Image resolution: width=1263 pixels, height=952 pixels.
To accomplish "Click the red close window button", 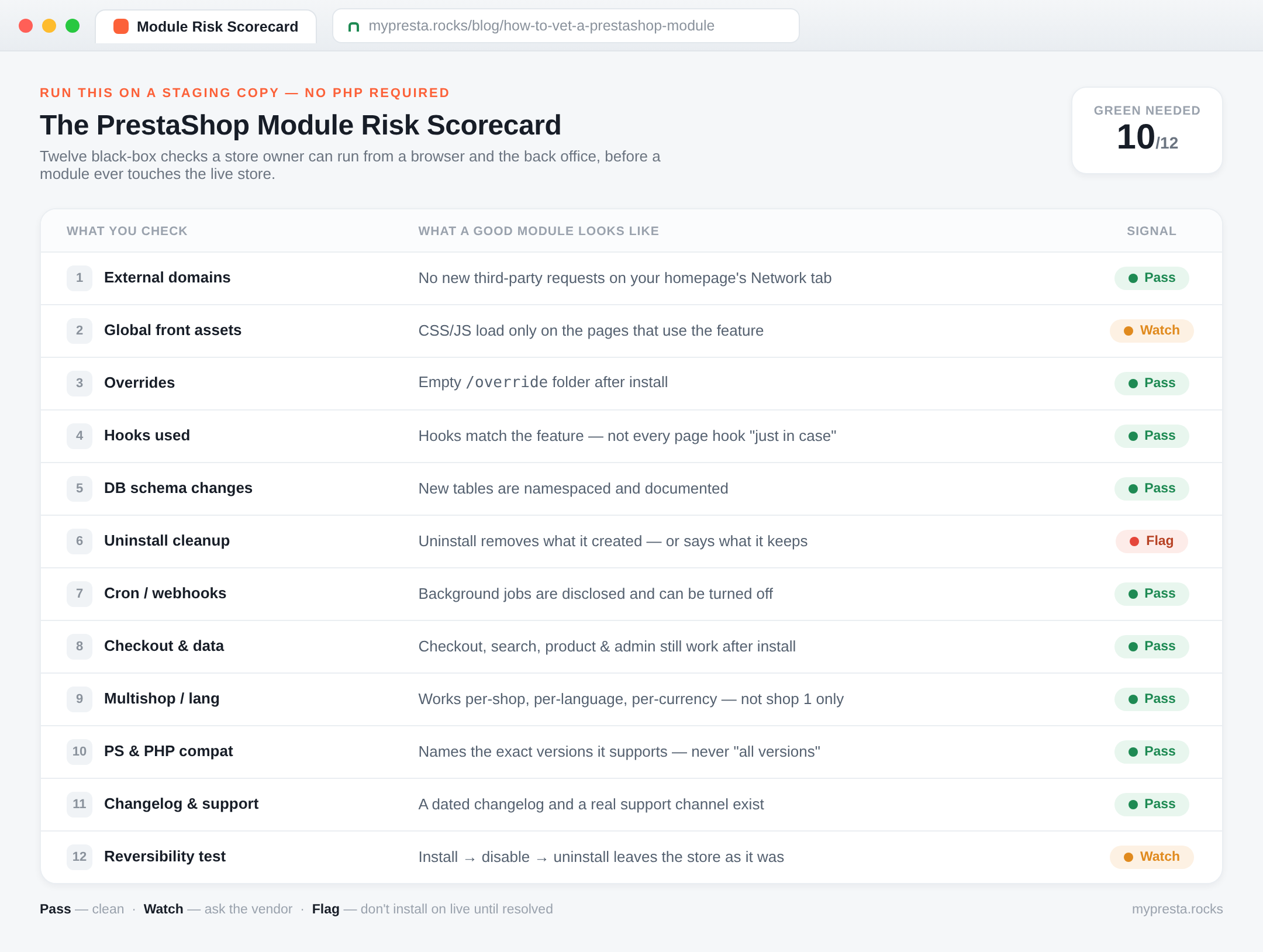I will [26, 26].
